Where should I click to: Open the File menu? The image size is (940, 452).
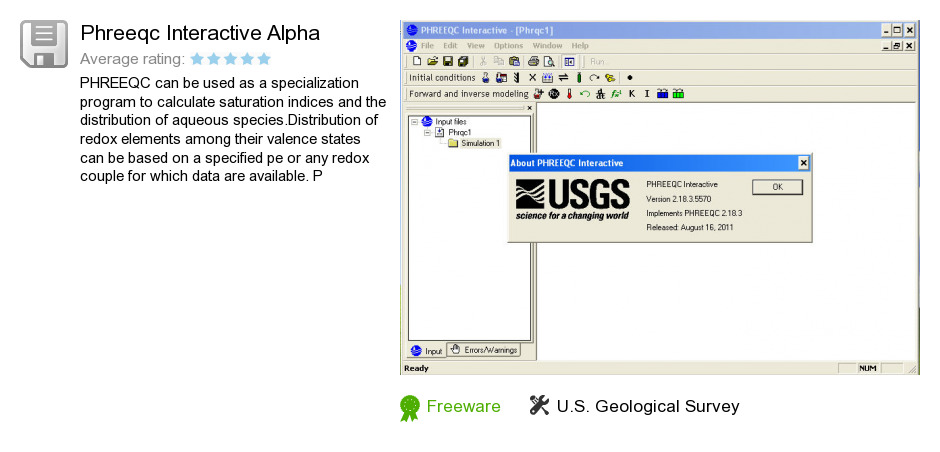427,46
